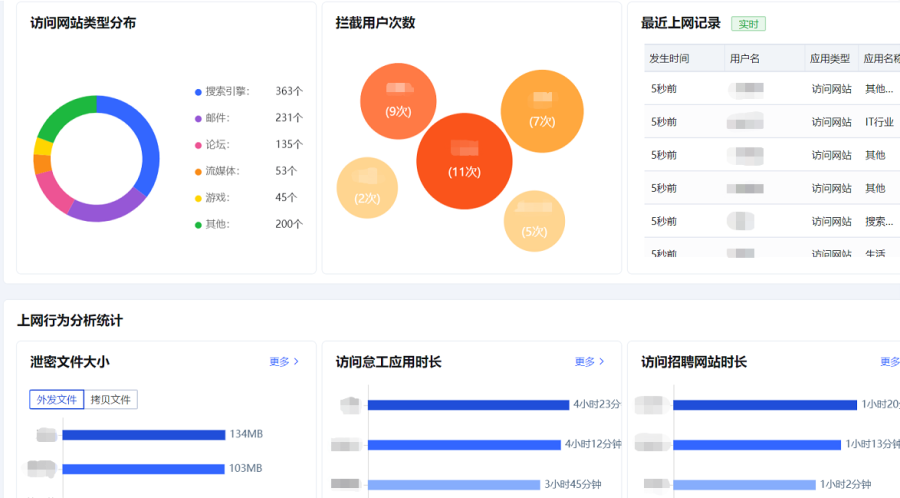Click the 9次 bubble in blocked users chart
The width and height of the screenshot is (900, 498).
point(398,101)
